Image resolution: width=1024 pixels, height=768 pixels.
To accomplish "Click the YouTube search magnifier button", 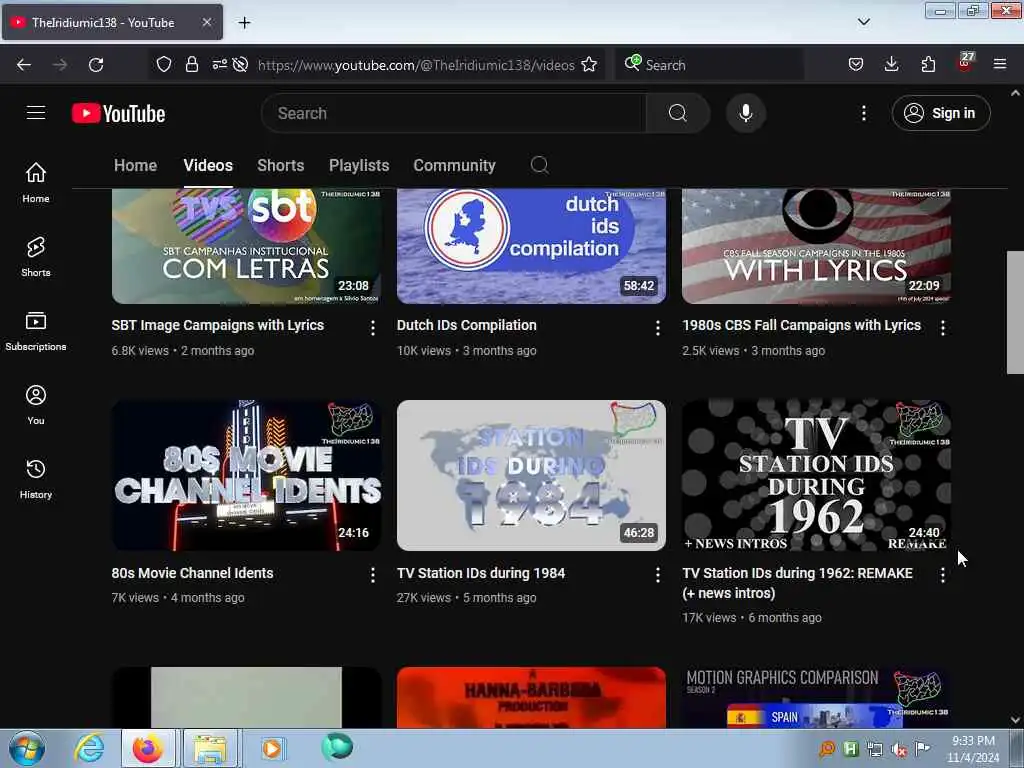I will (677, 113).
